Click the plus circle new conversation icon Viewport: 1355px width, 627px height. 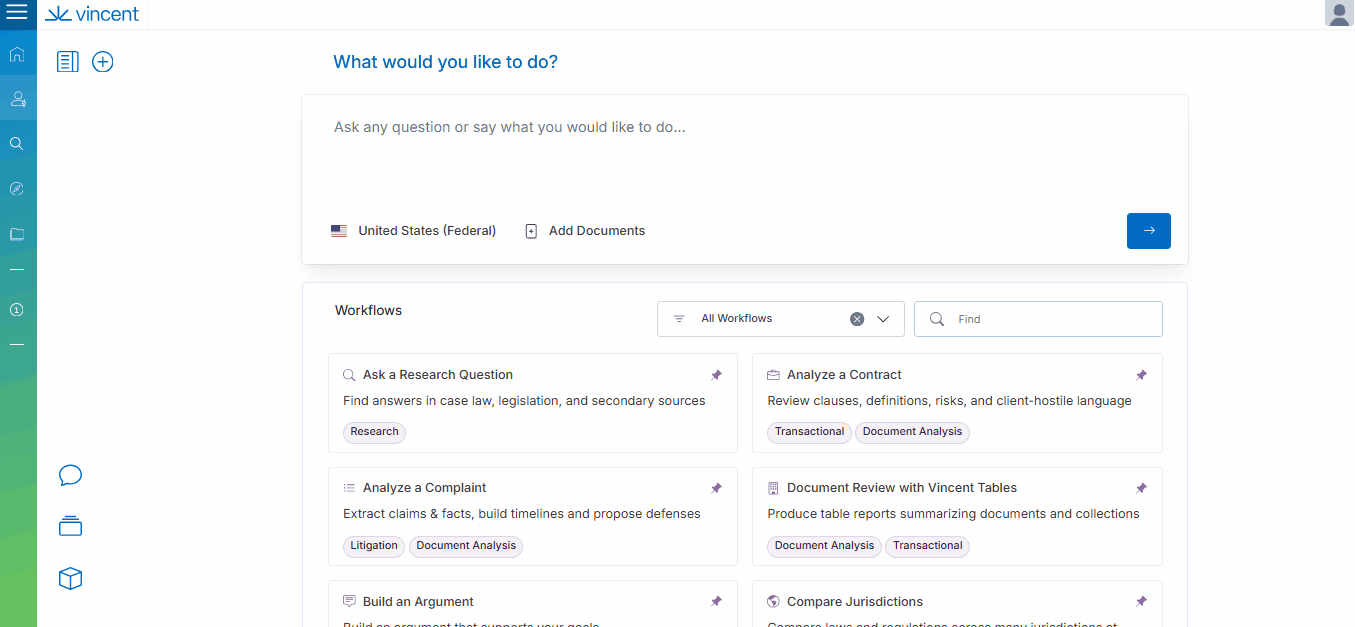coord(103,62)
